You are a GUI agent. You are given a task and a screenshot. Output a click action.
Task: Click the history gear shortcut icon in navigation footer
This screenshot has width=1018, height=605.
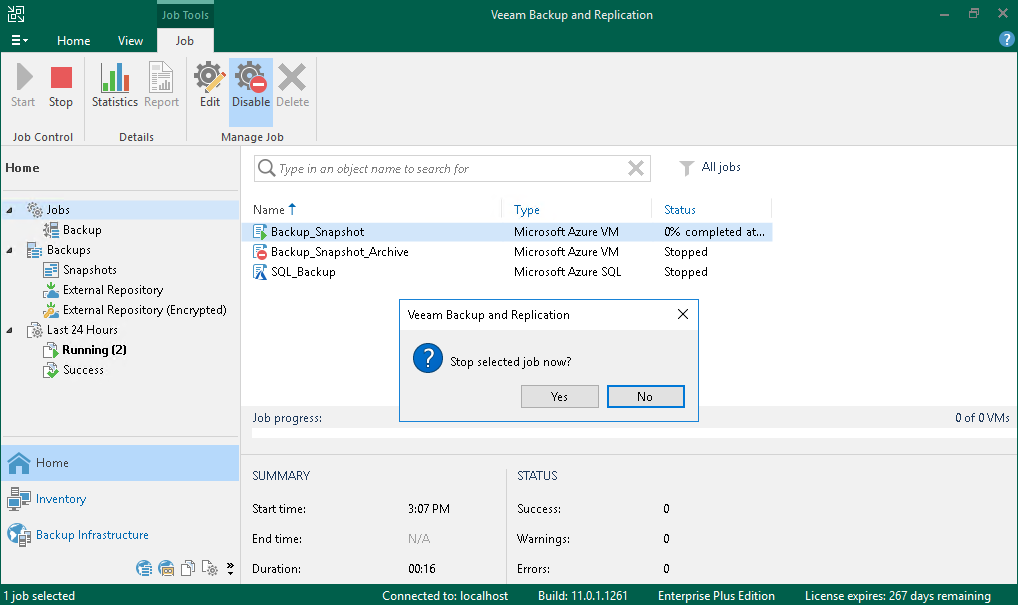click(210, 569)
